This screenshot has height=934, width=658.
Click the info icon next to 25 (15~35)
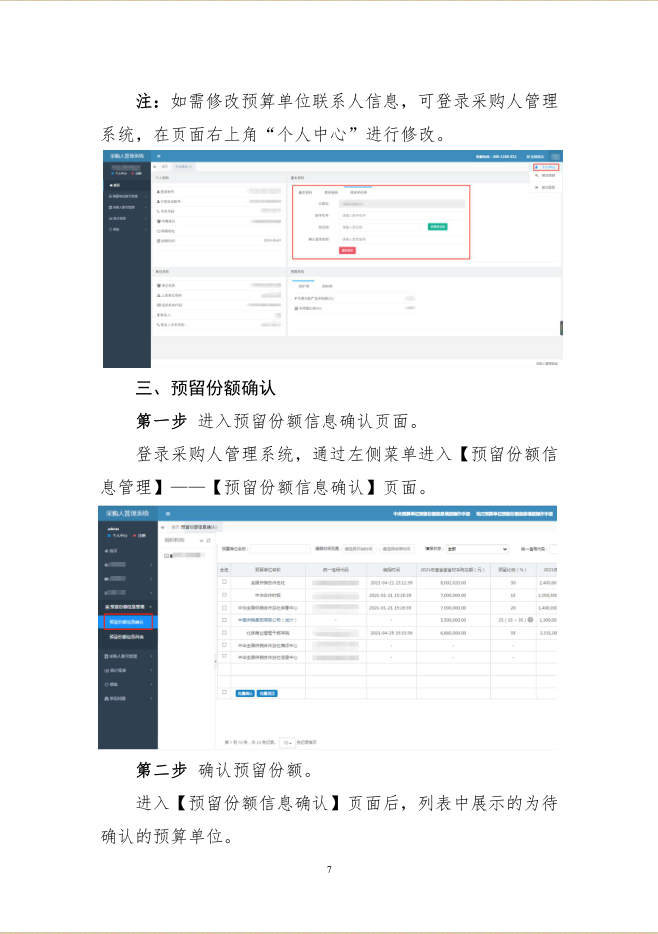tap(530, 620)
